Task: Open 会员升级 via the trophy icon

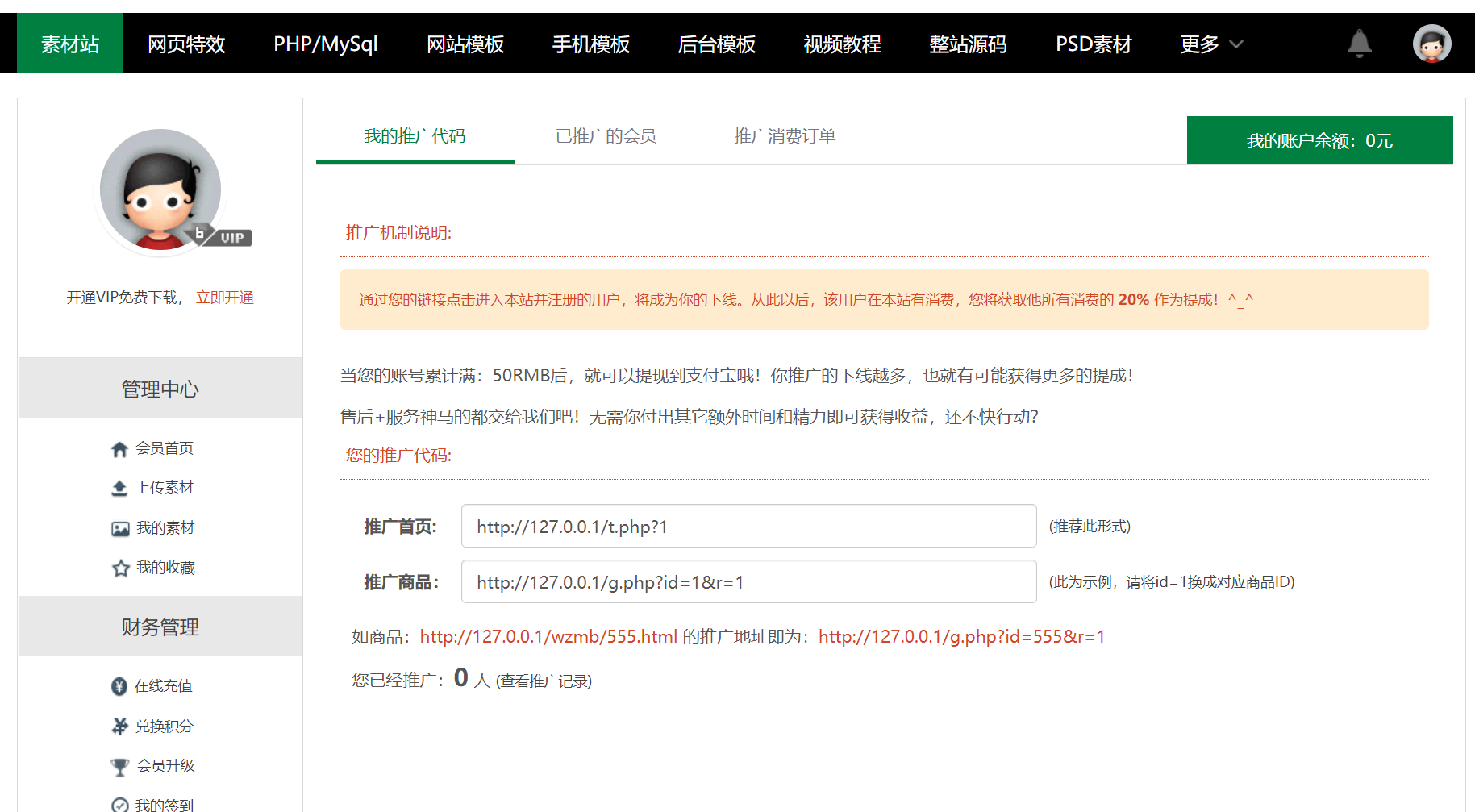Action: pyautogui.click(x=120, y=765)
